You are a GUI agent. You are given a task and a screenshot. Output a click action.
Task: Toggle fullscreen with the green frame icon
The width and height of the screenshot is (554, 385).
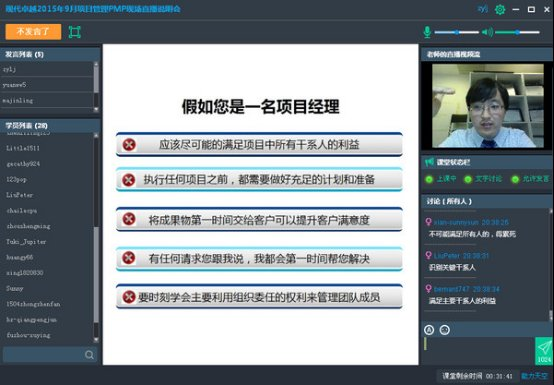pyautogui.click(x=75, y=32)
